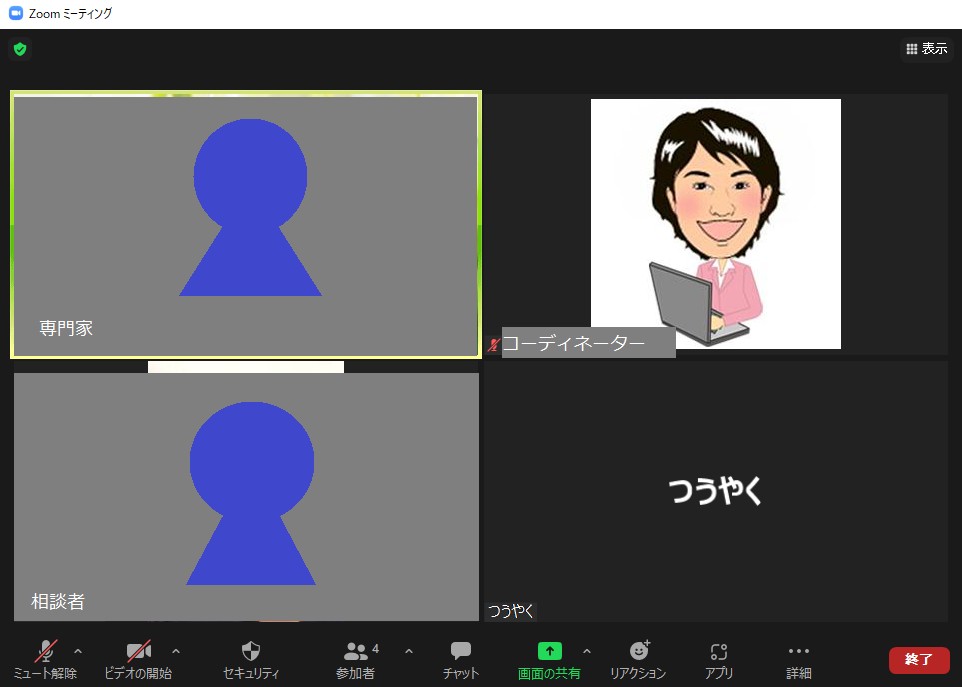The height and width of the screenshot is (687, 962).
Task: Open the Security (セキュリティ) shield icon
Action: pos(251,652)
